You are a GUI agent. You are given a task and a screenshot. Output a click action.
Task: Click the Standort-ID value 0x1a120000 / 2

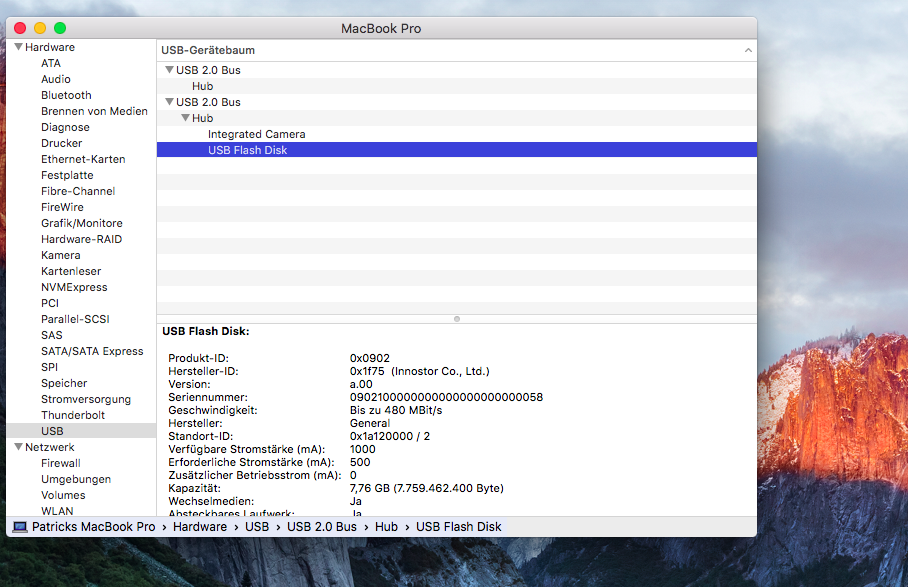pos(390,436)
